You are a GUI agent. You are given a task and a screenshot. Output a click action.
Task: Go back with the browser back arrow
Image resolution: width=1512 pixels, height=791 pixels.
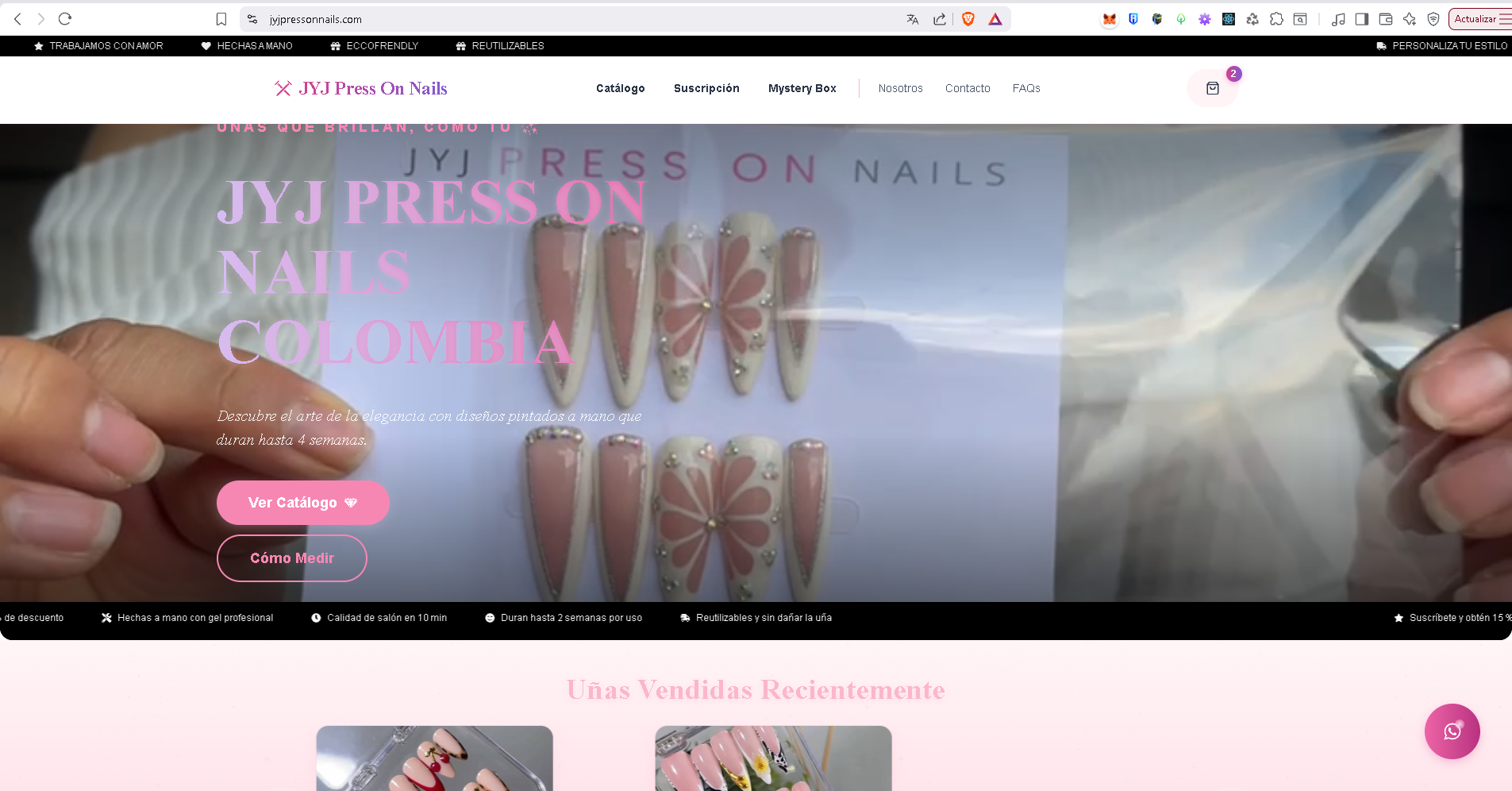coord(17,19)
